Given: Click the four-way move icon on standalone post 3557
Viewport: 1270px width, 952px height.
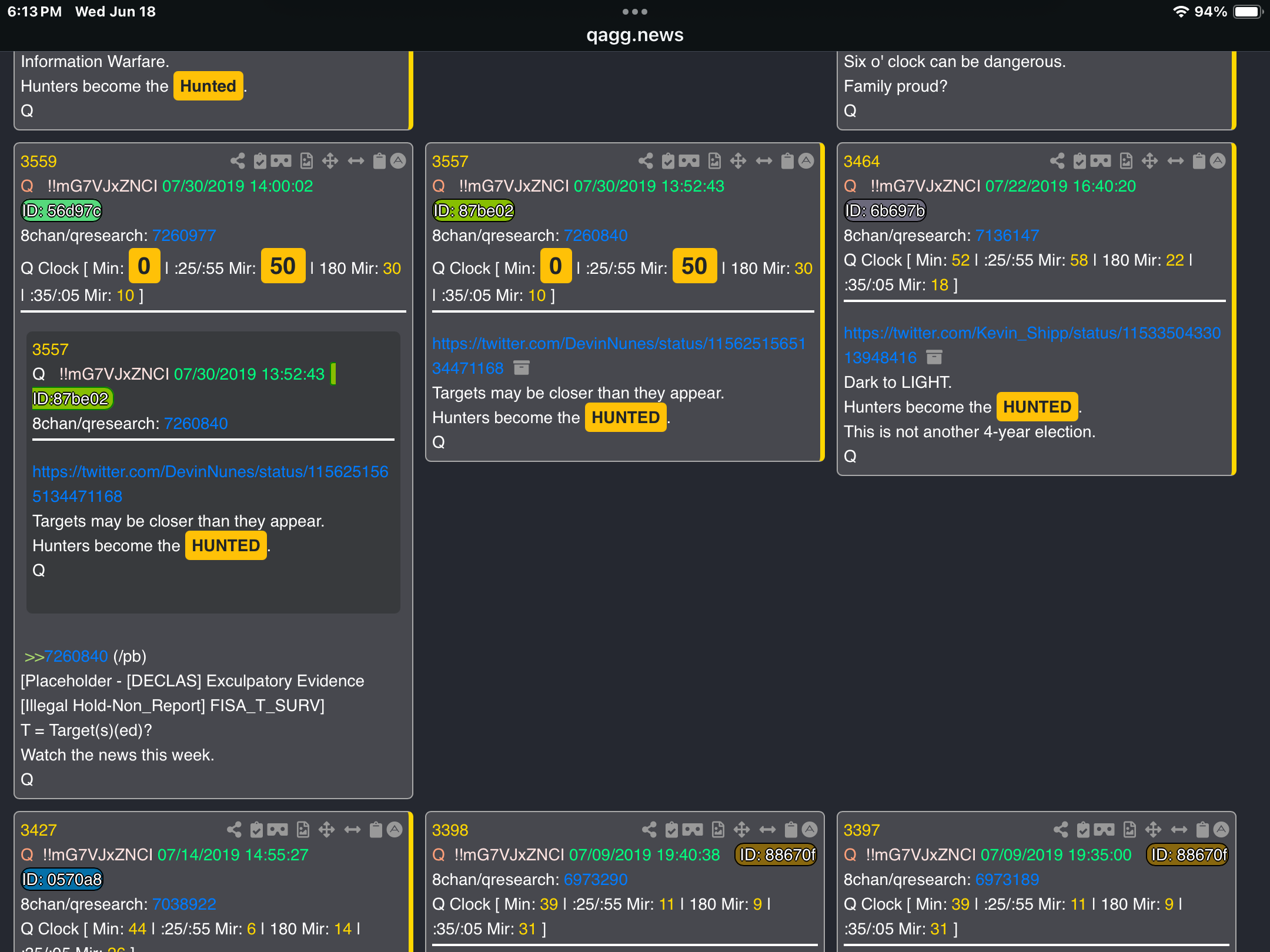Looking at the screenshot, I should 738,161.
